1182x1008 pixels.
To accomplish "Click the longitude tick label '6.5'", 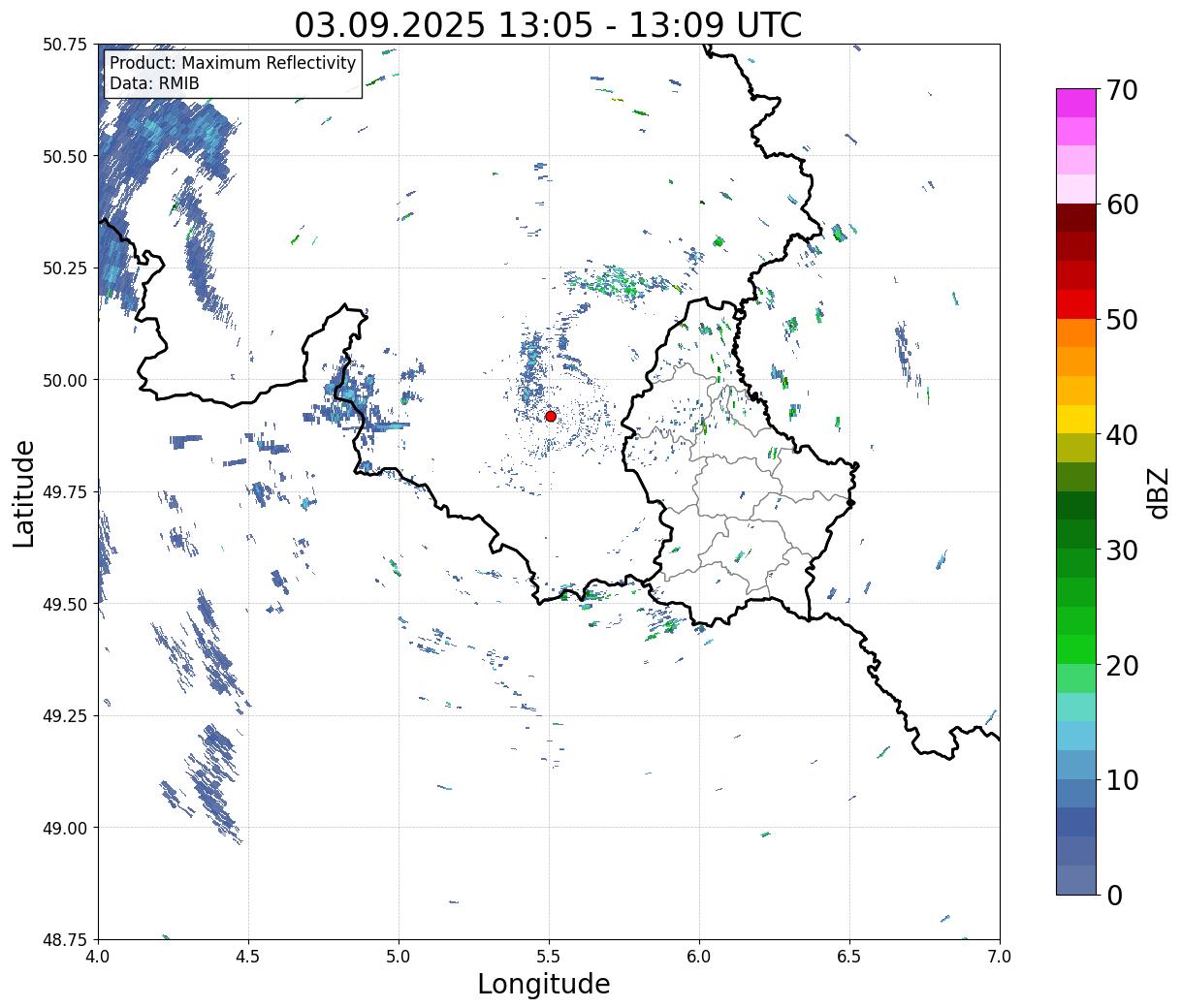I will pyautogui.click(x=849, y=956).
